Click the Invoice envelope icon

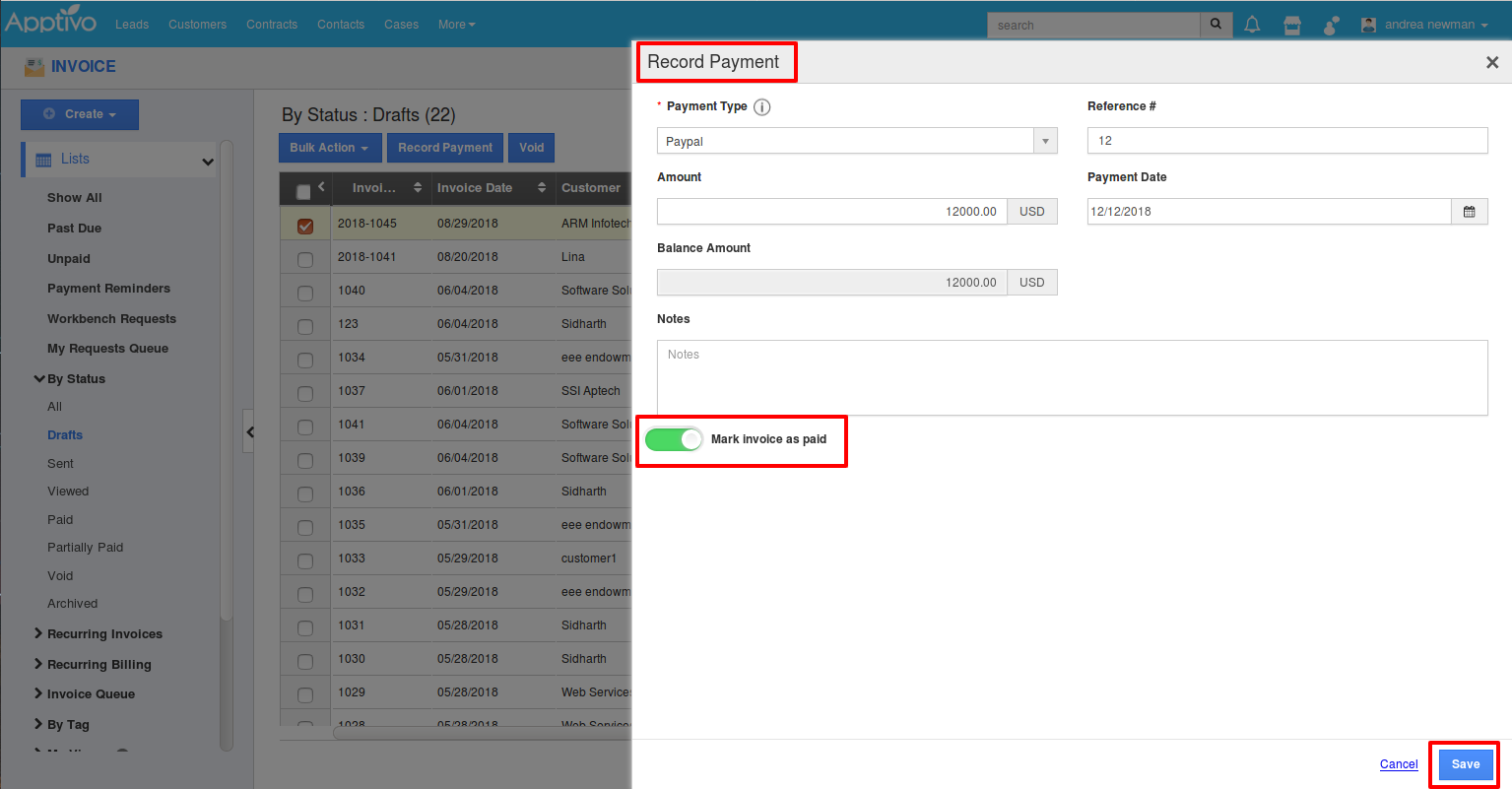pyautogui.click(x=34, y=67)
